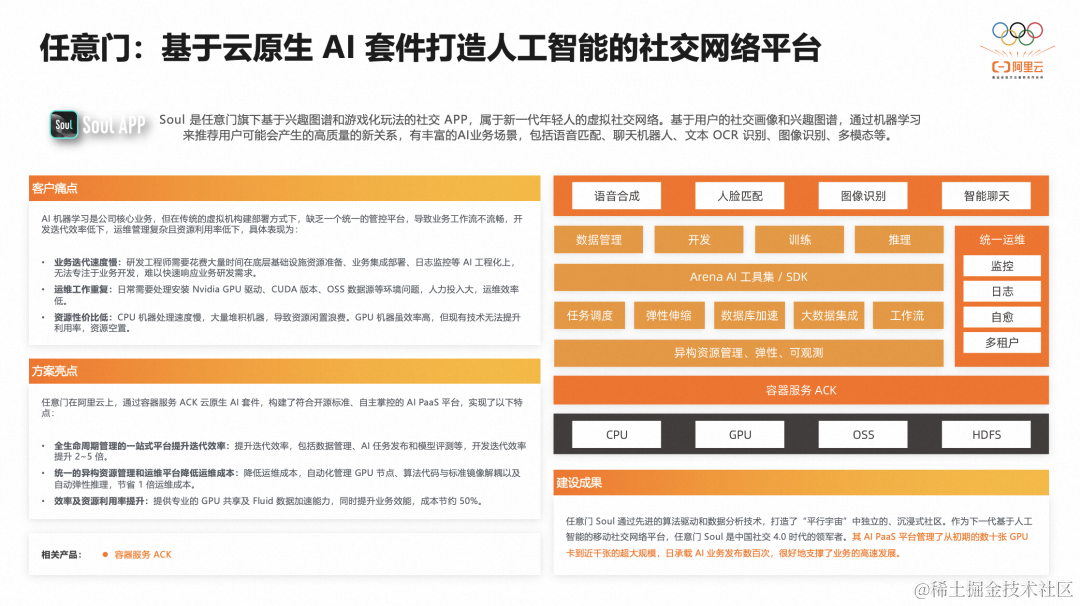Viewport: 1080px width, 606px height.
Task: Click the 工作流 block
Action: 908,315
